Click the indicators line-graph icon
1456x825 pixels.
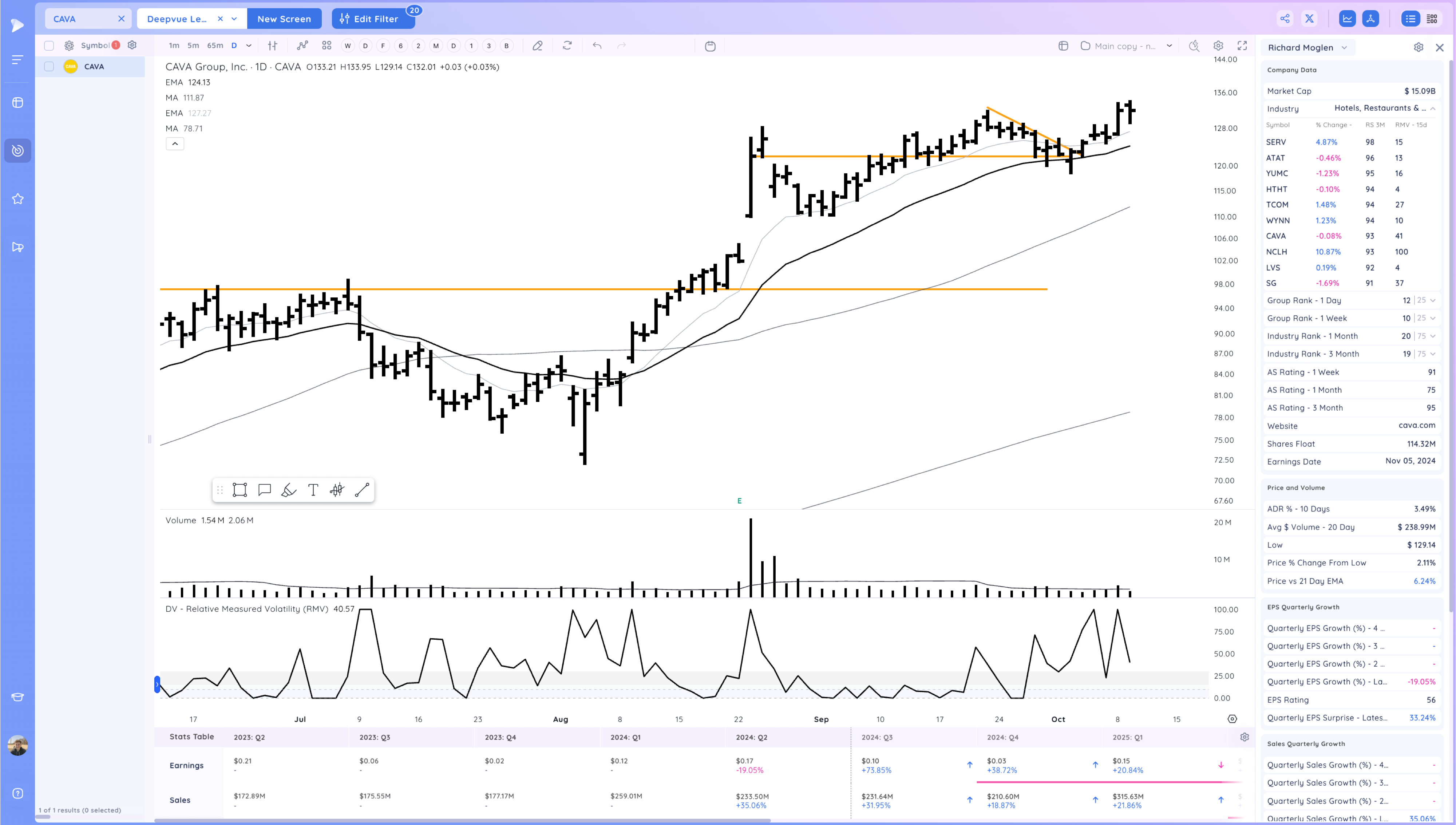click(x=302, y=46)
